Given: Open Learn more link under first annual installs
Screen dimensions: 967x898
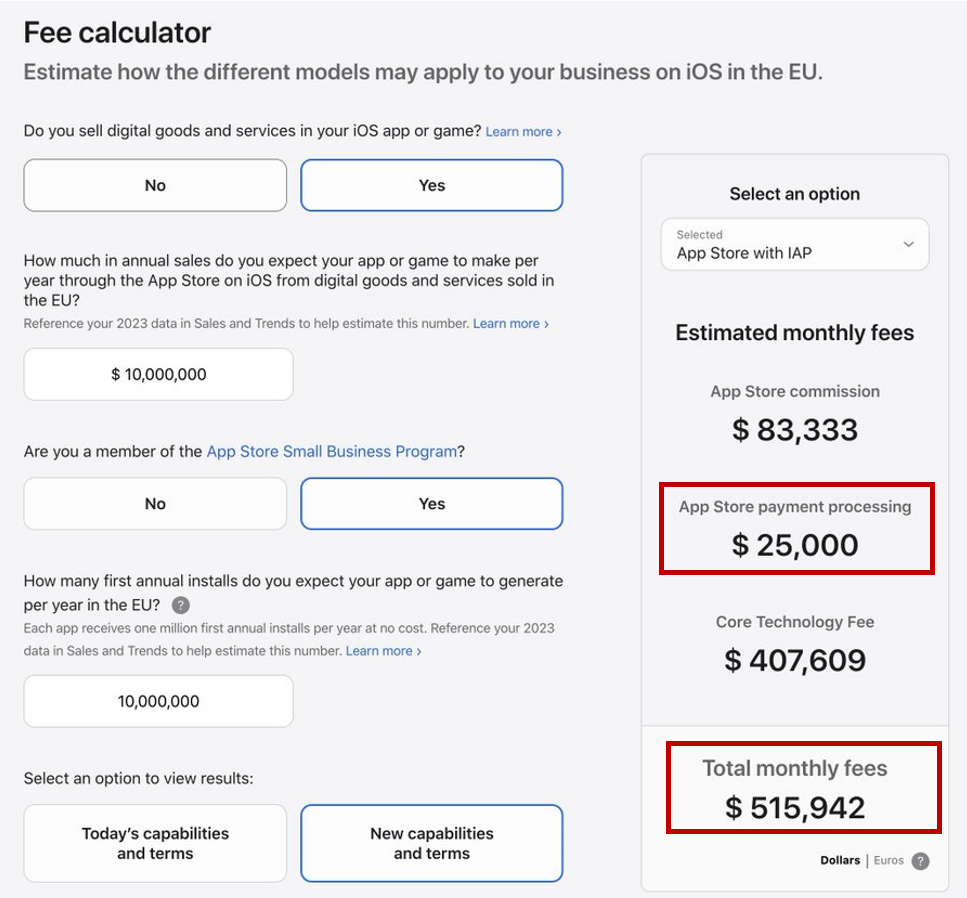Looking at the screenshot, I should click(383, 651).
